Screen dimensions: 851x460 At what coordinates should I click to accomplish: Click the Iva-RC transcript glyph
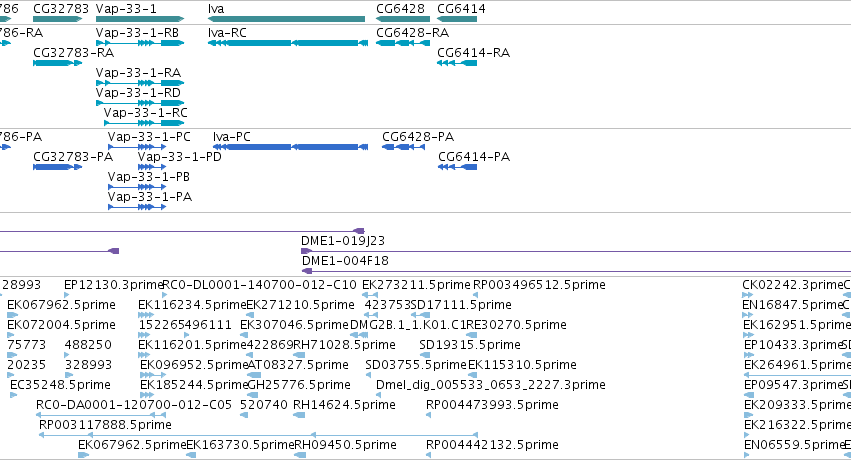(x=288, y=43)
